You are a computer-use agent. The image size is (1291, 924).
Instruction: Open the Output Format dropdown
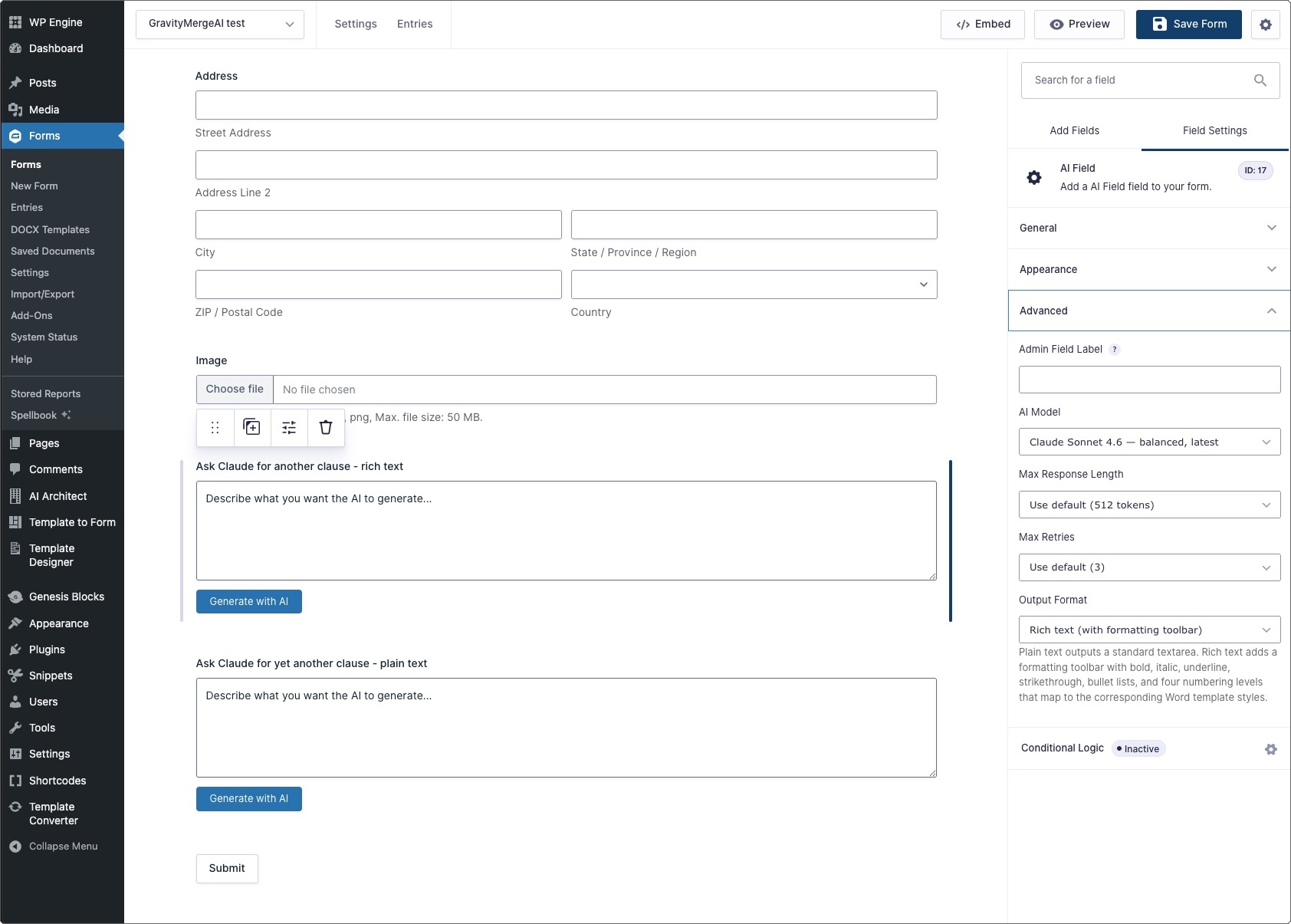click(1148, 630)
